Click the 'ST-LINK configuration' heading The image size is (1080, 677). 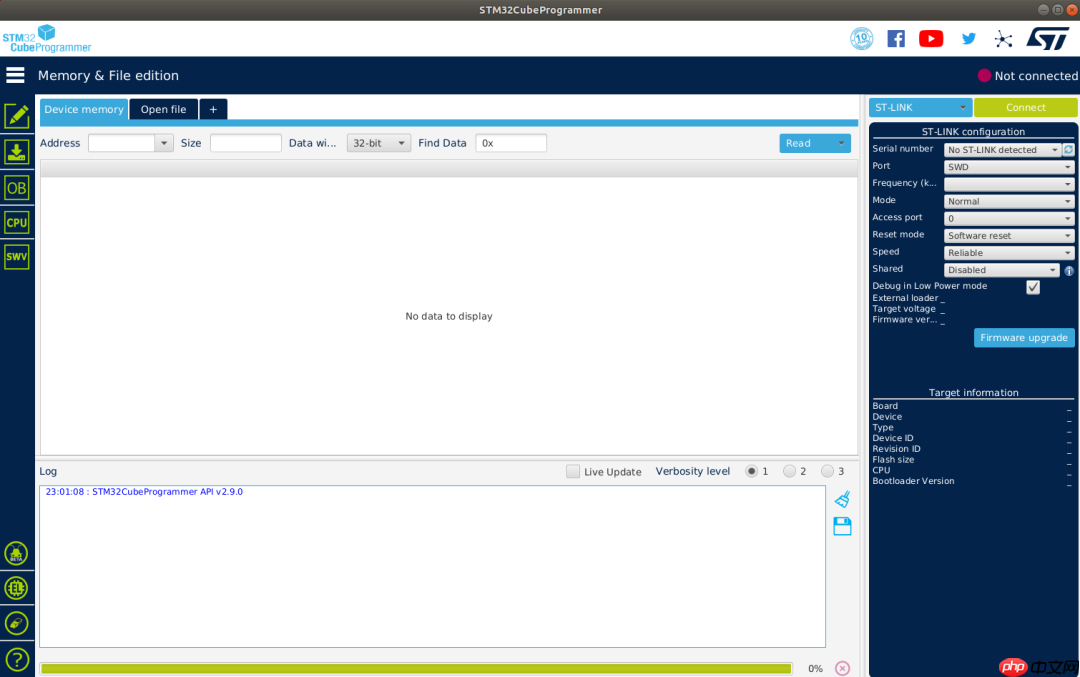point(973,132)
